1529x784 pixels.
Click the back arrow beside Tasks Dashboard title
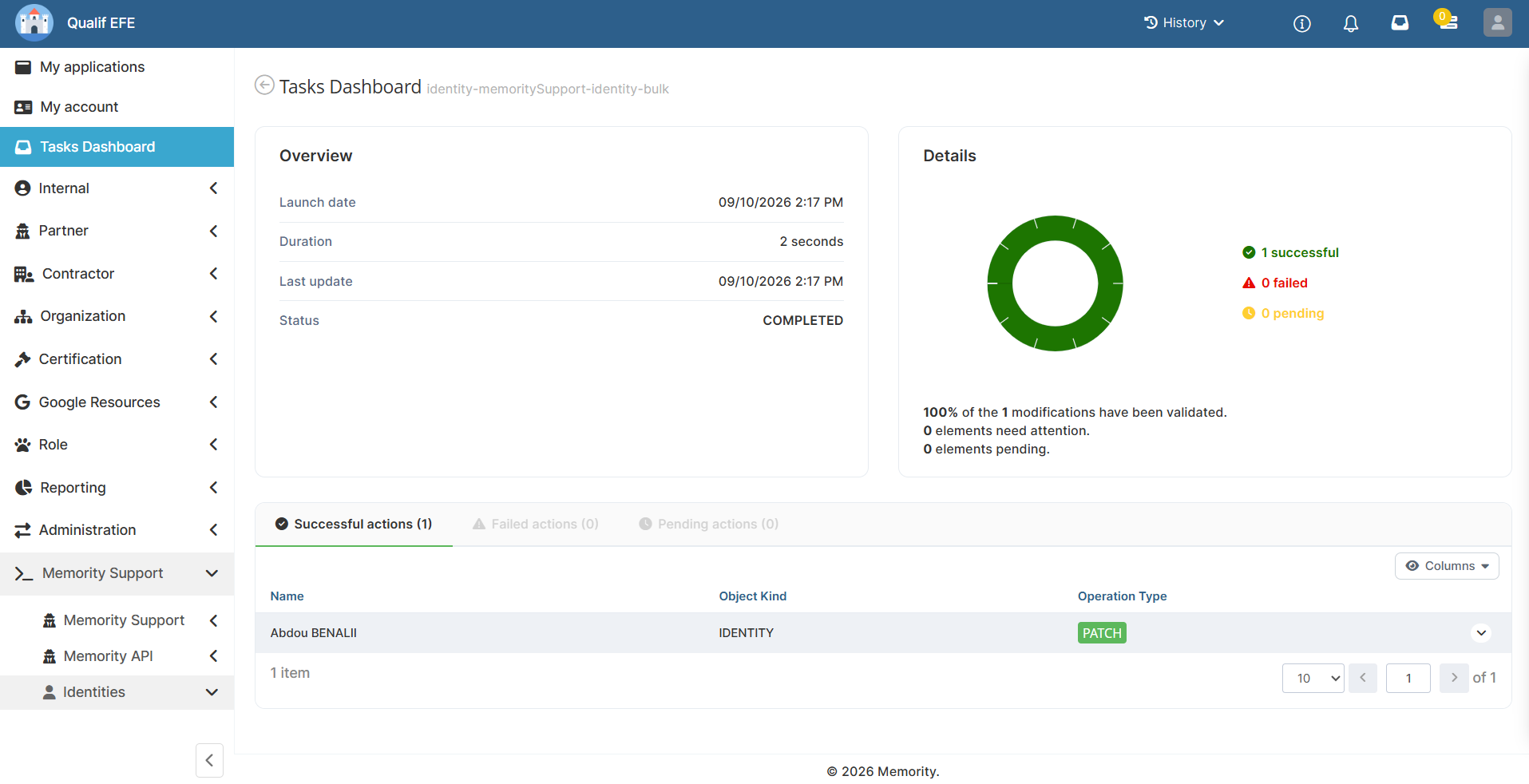tap(264, 85)
